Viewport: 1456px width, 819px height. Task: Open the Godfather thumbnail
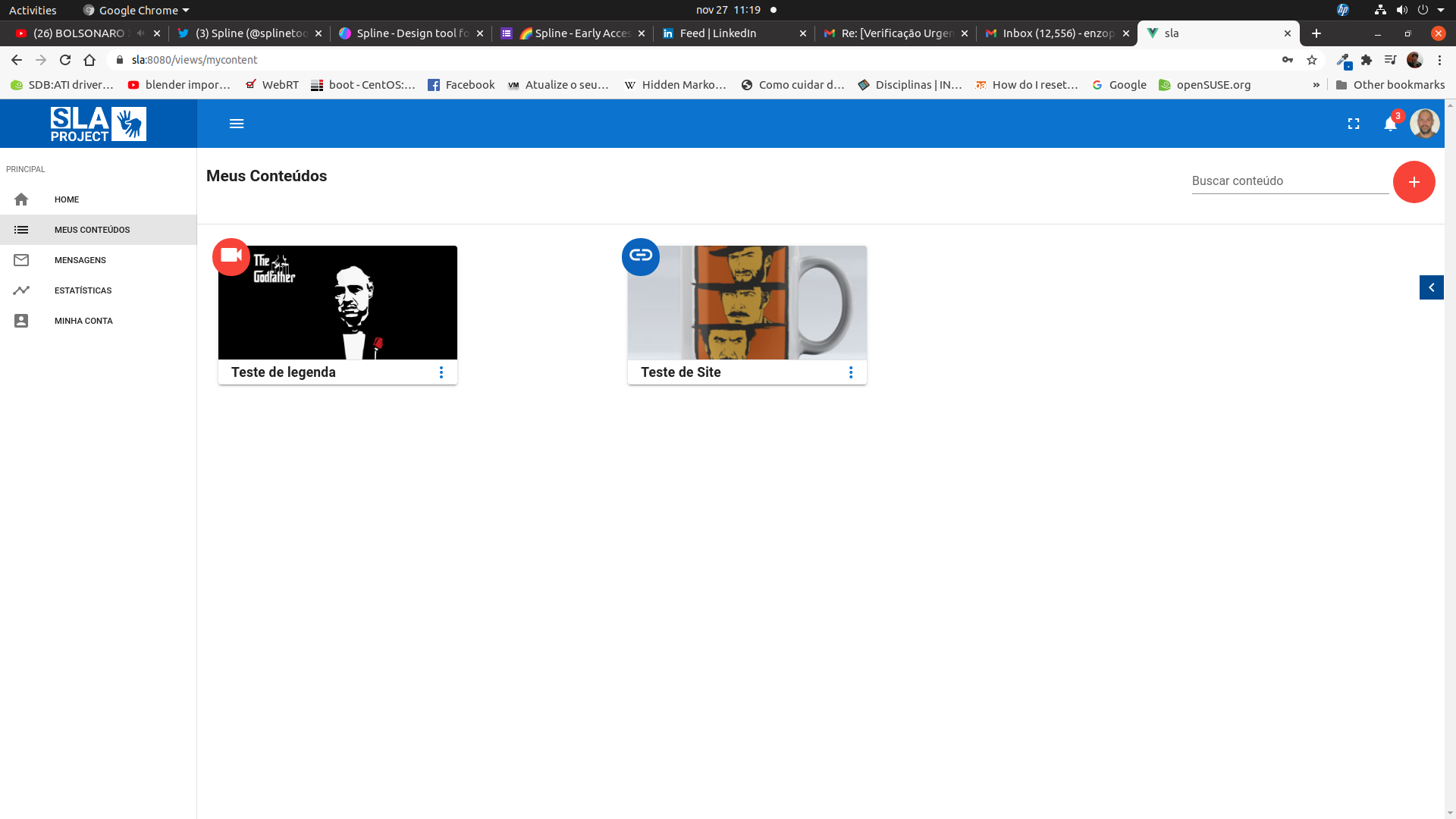tap(337, 303)
